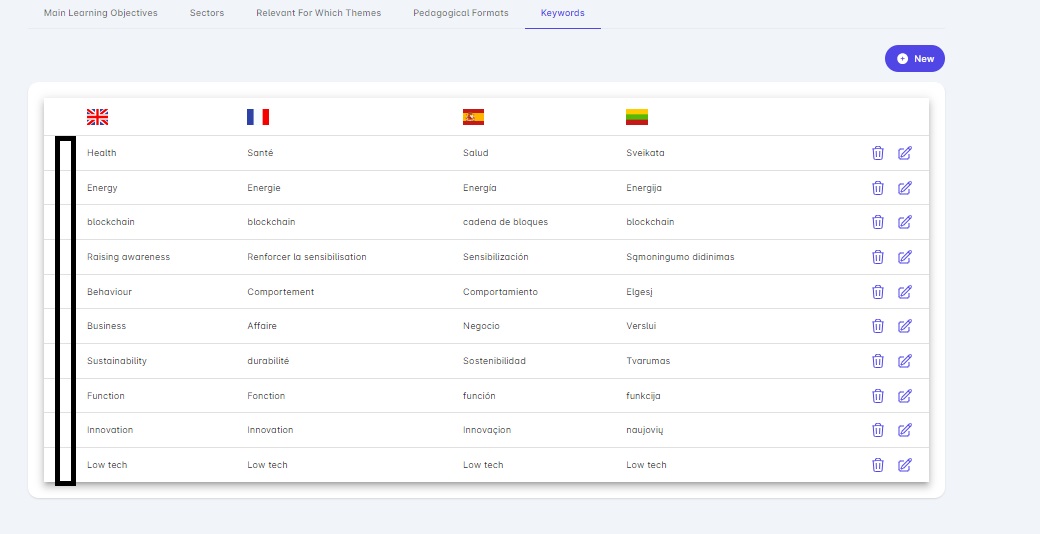Click the Spanish flag column header
This screenshot has width=1040, height=534.
click(473, 117)
